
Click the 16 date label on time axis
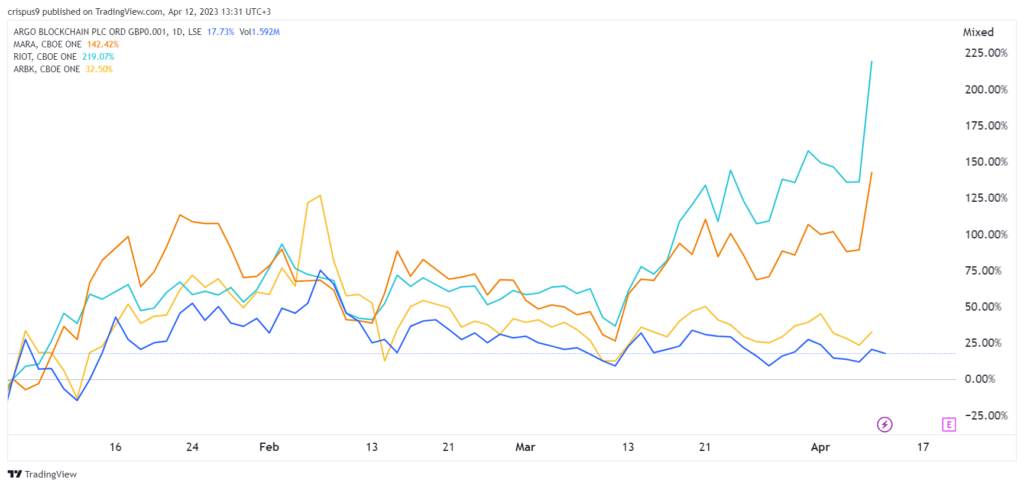116,447
